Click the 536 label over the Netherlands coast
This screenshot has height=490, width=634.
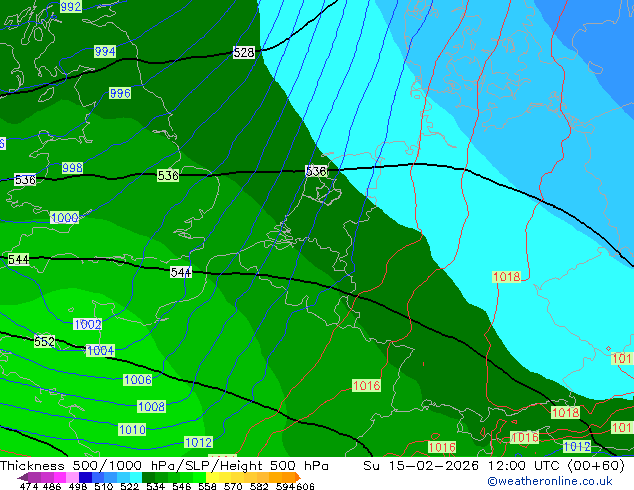(x=316, y=171)
